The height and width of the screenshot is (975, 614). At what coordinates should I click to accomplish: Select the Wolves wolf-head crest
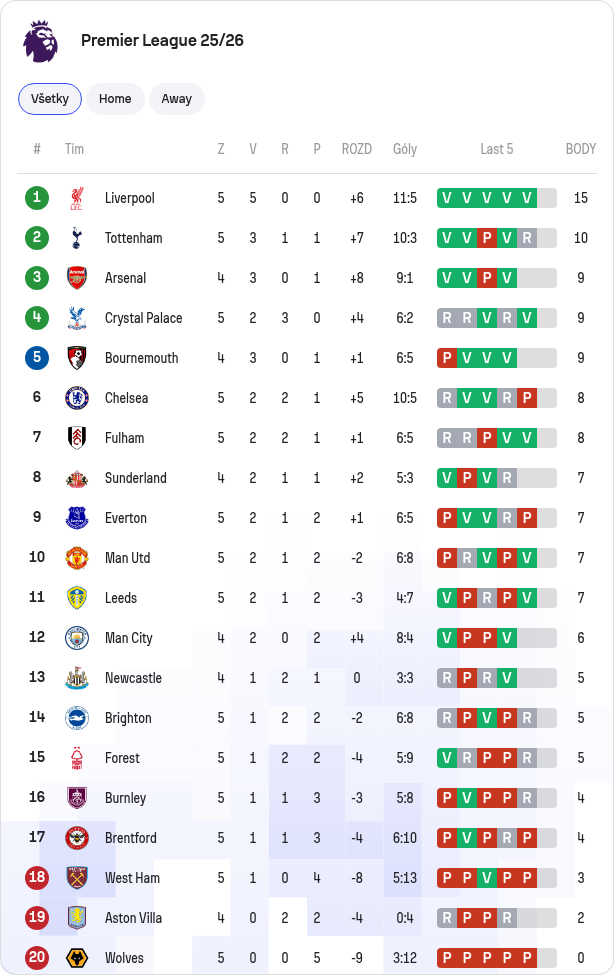(x=77, y=958)
